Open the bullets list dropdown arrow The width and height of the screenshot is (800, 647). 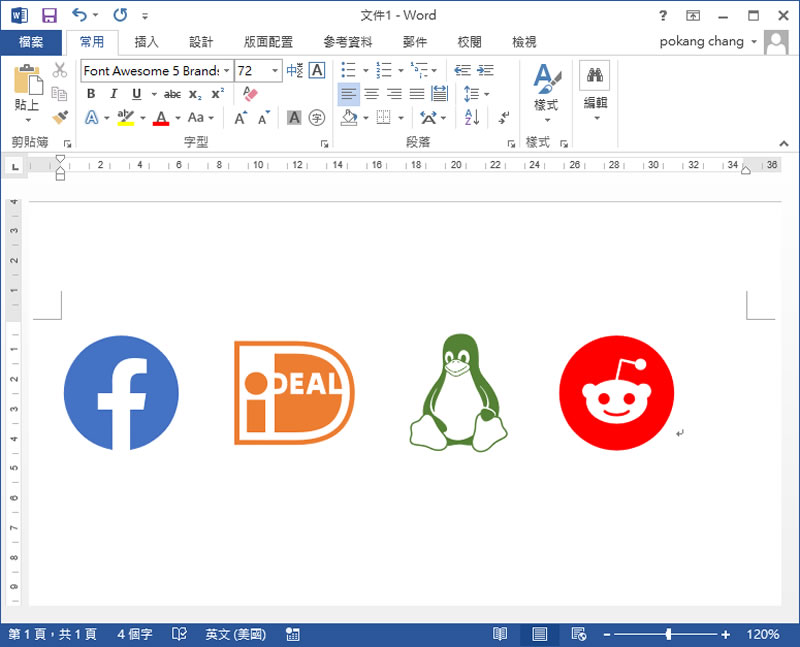click(x=365, y=70)
